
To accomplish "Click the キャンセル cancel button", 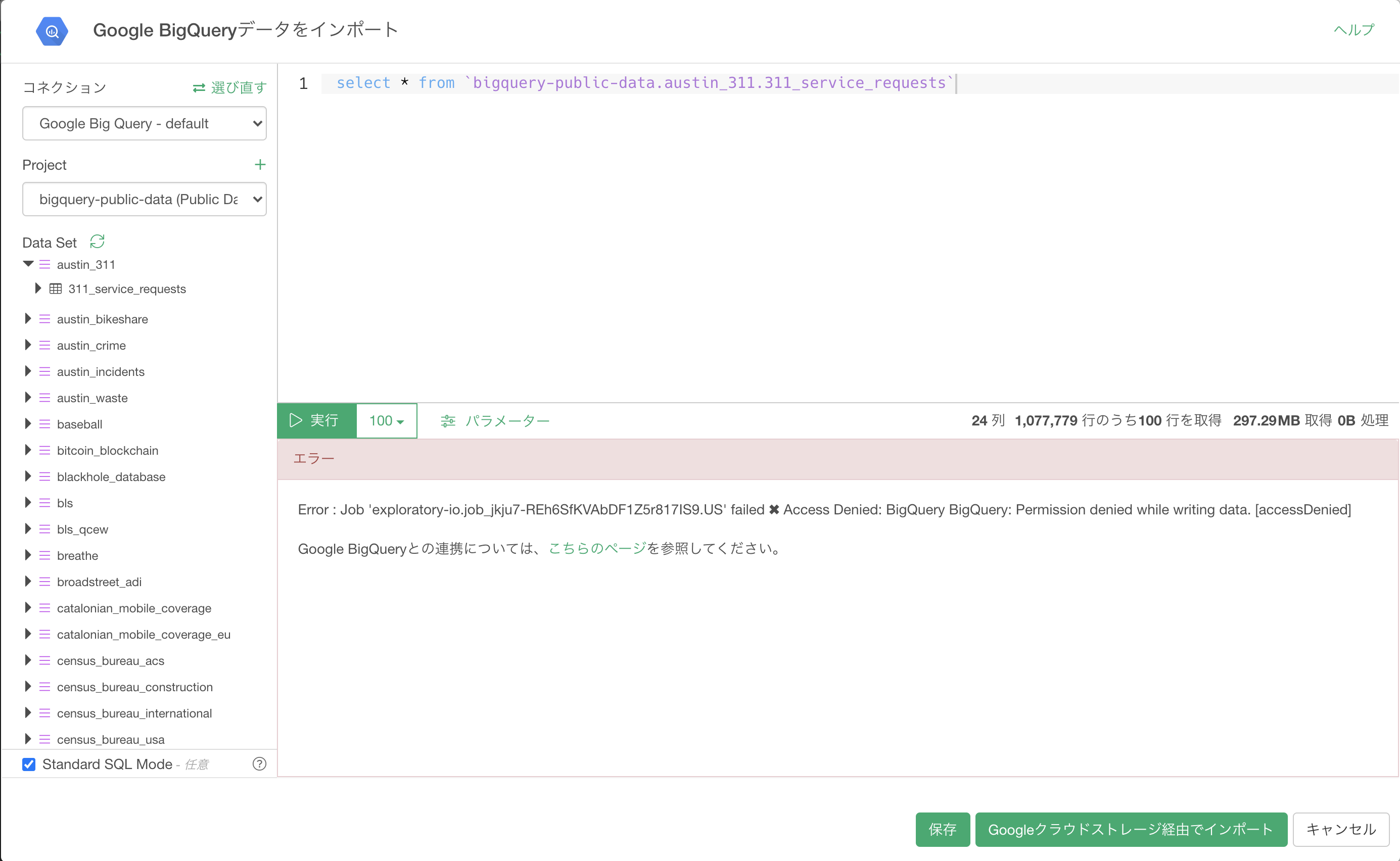I will click(x=1341, y=829).
